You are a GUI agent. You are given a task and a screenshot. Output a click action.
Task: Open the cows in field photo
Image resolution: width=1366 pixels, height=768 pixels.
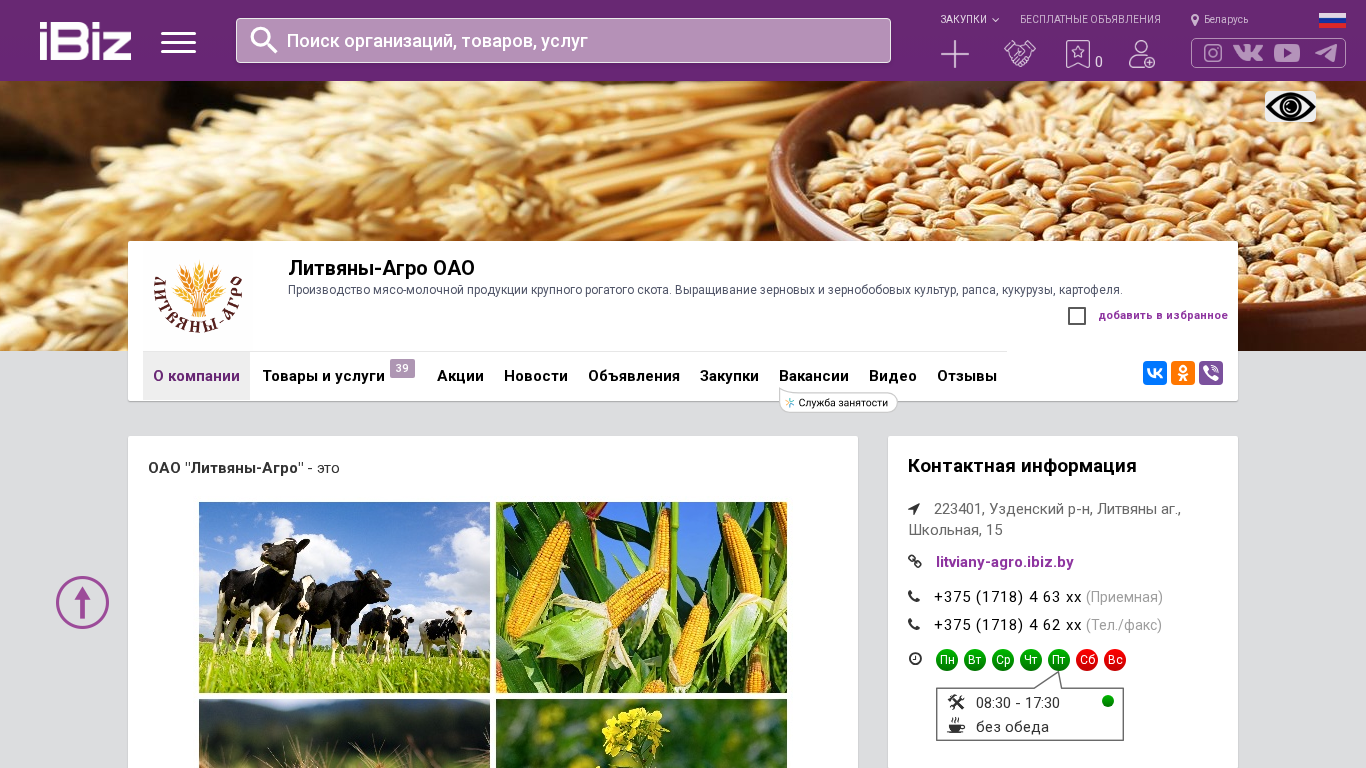[x=344, y=597]
